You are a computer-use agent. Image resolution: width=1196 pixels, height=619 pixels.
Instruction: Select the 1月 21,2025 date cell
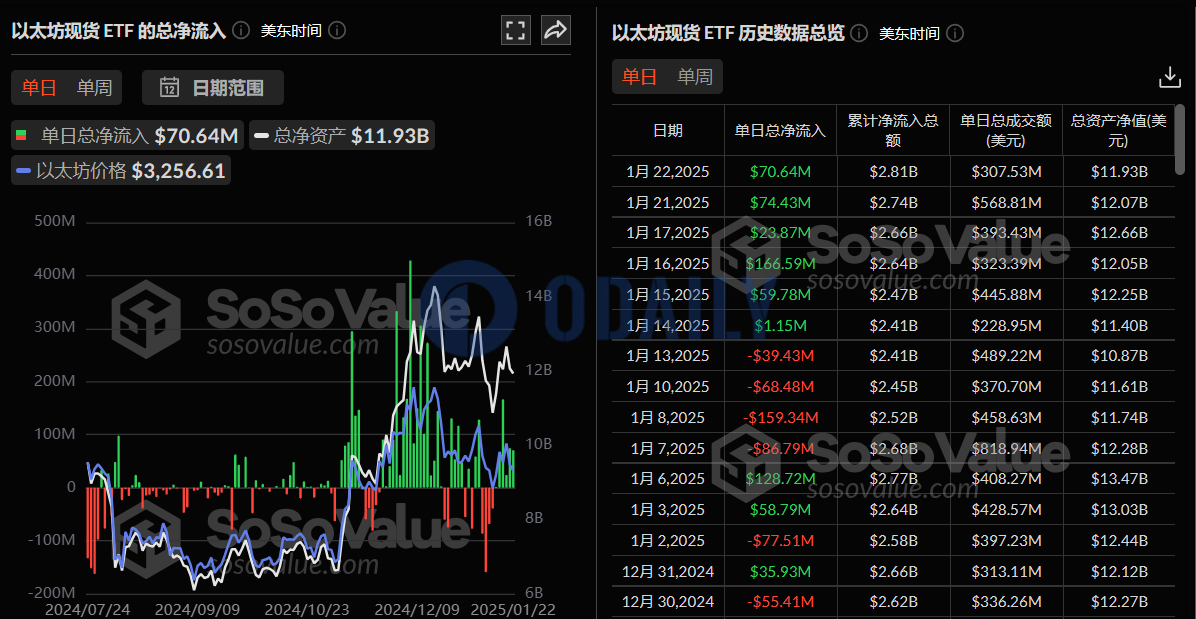pyautogui.click(x=668, y=203)
